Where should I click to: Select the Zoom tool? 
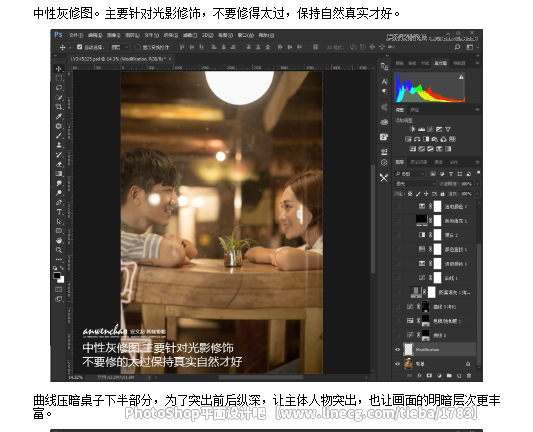click(59, 250)
